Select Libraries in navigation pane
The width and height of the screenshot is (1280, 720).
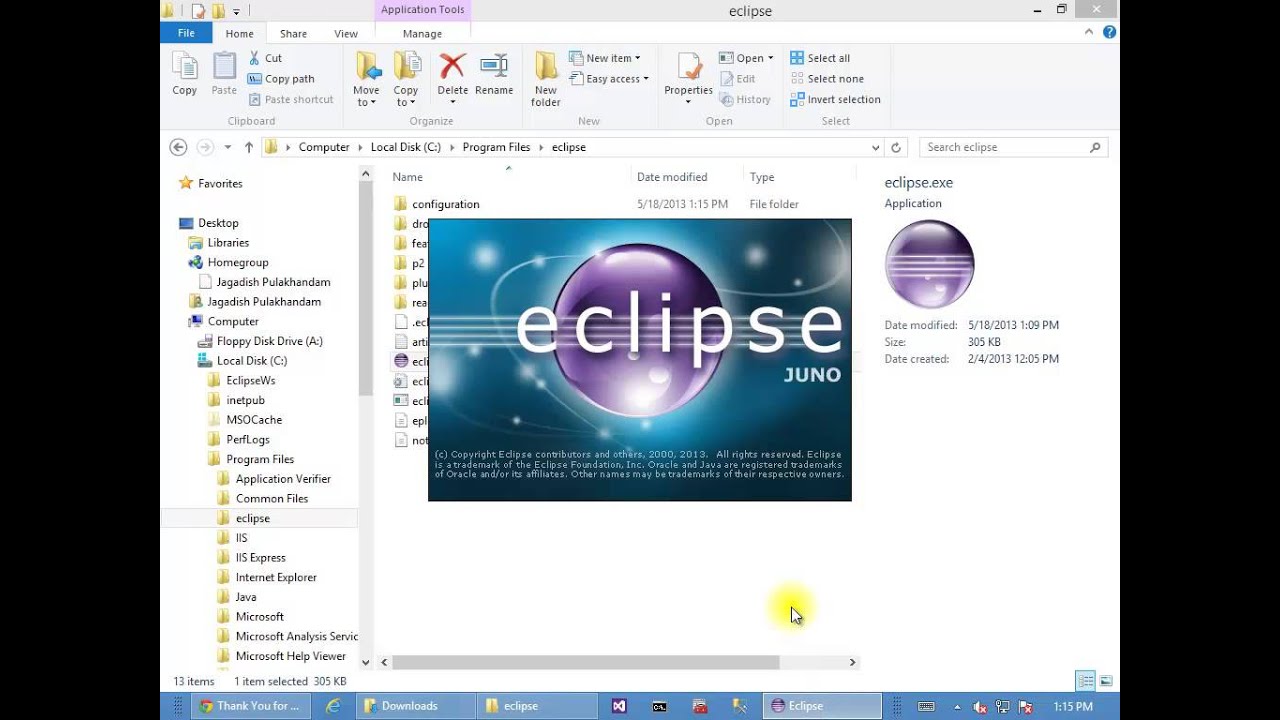pyautogui.click(x=228, y=243)
